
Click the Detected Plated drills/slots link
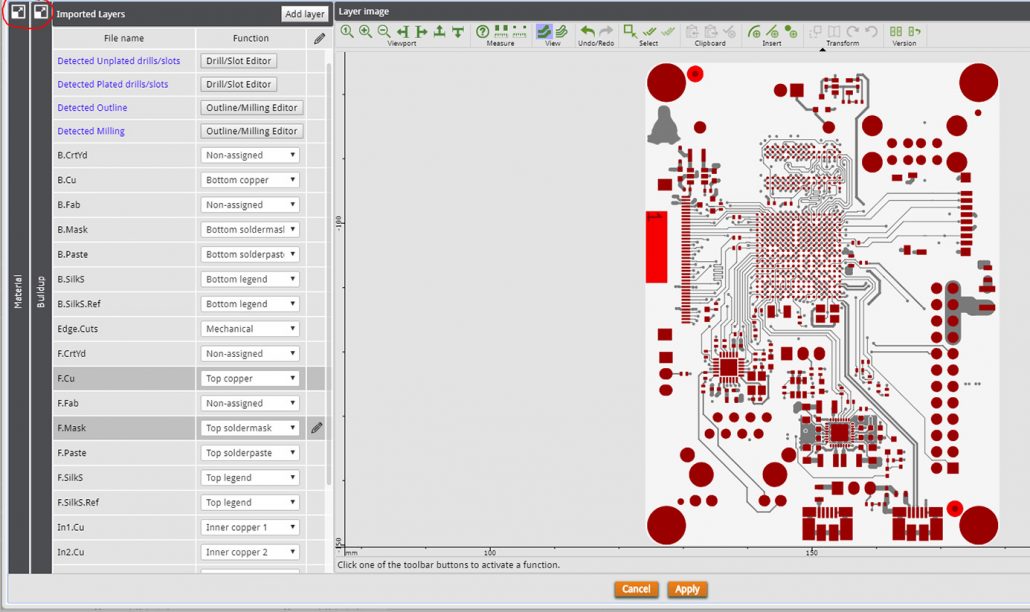113,84
